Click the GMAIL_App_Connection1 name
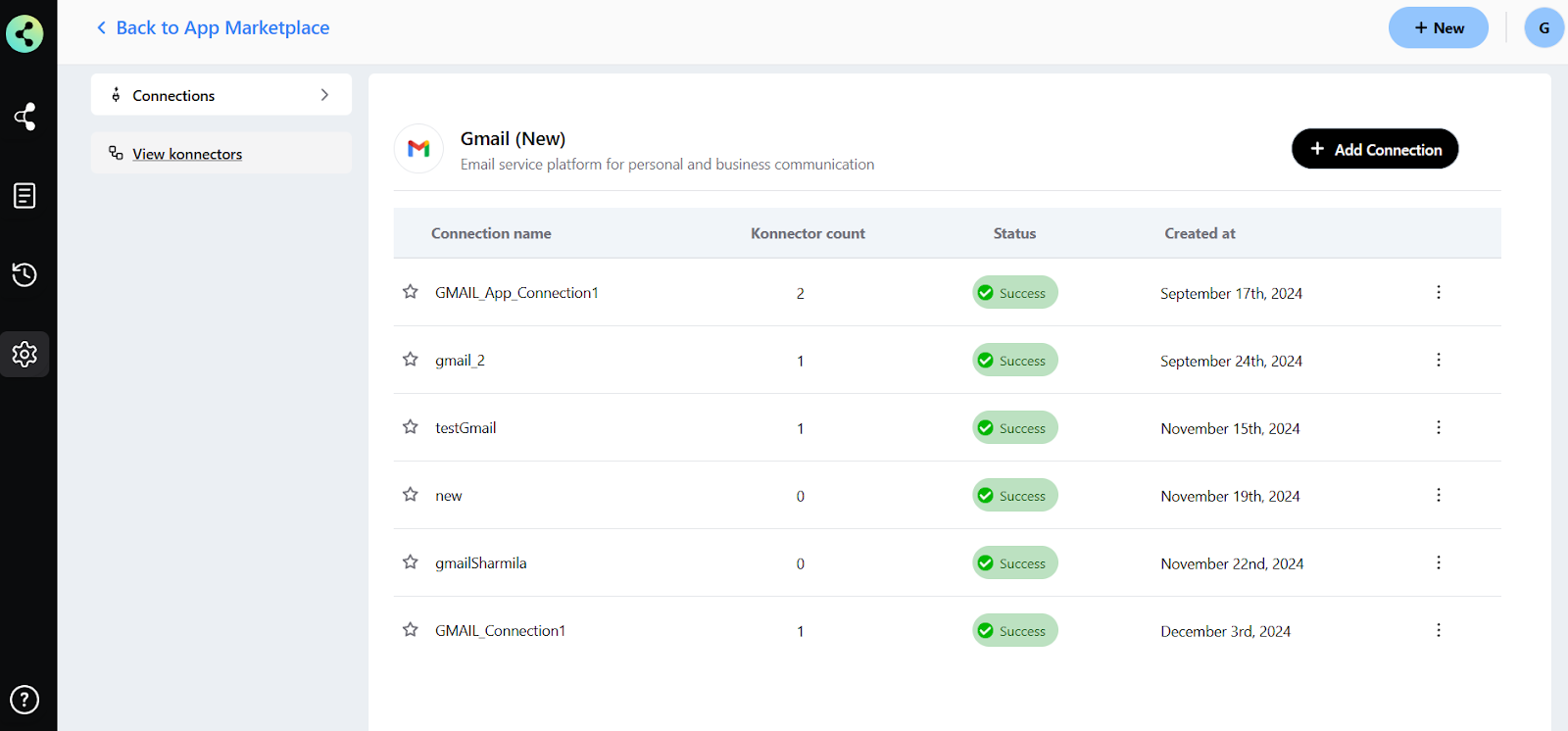 point(516,293)
